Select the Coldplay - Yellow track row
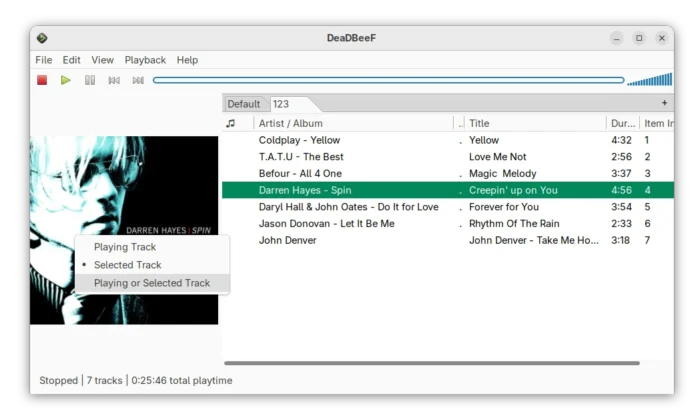 (300, 140)
